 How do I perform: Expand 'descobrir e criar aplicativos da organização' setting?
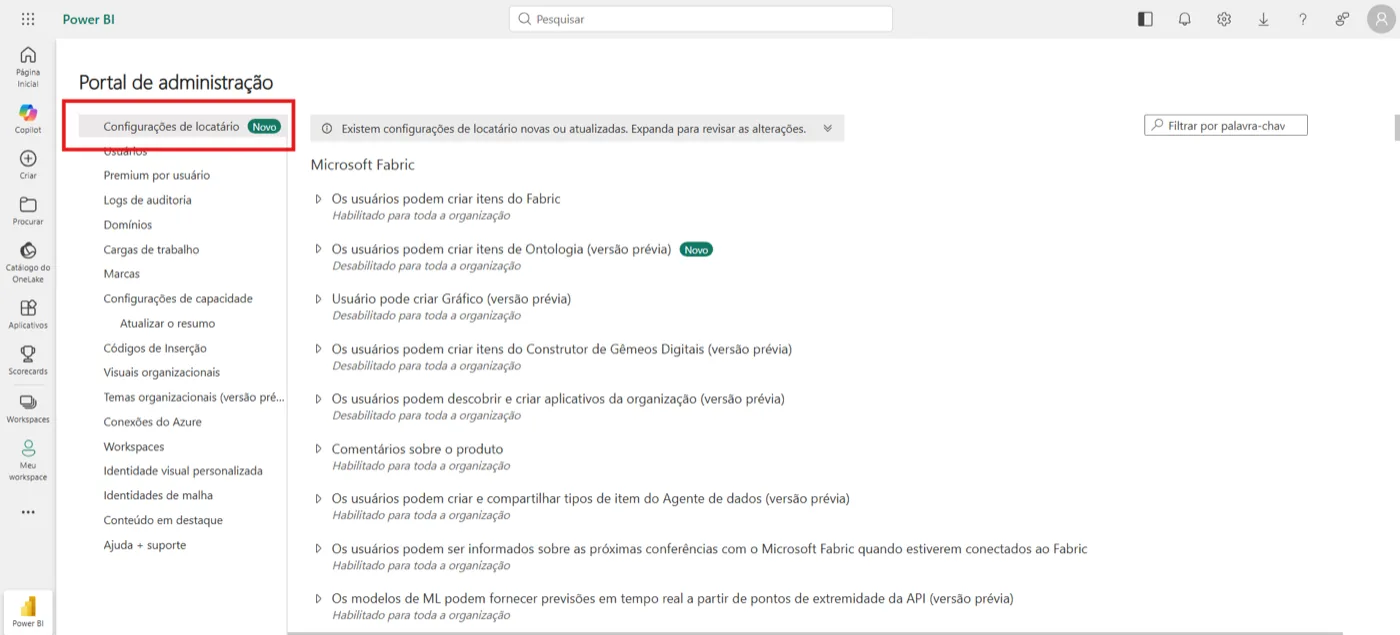pos(319,399)
